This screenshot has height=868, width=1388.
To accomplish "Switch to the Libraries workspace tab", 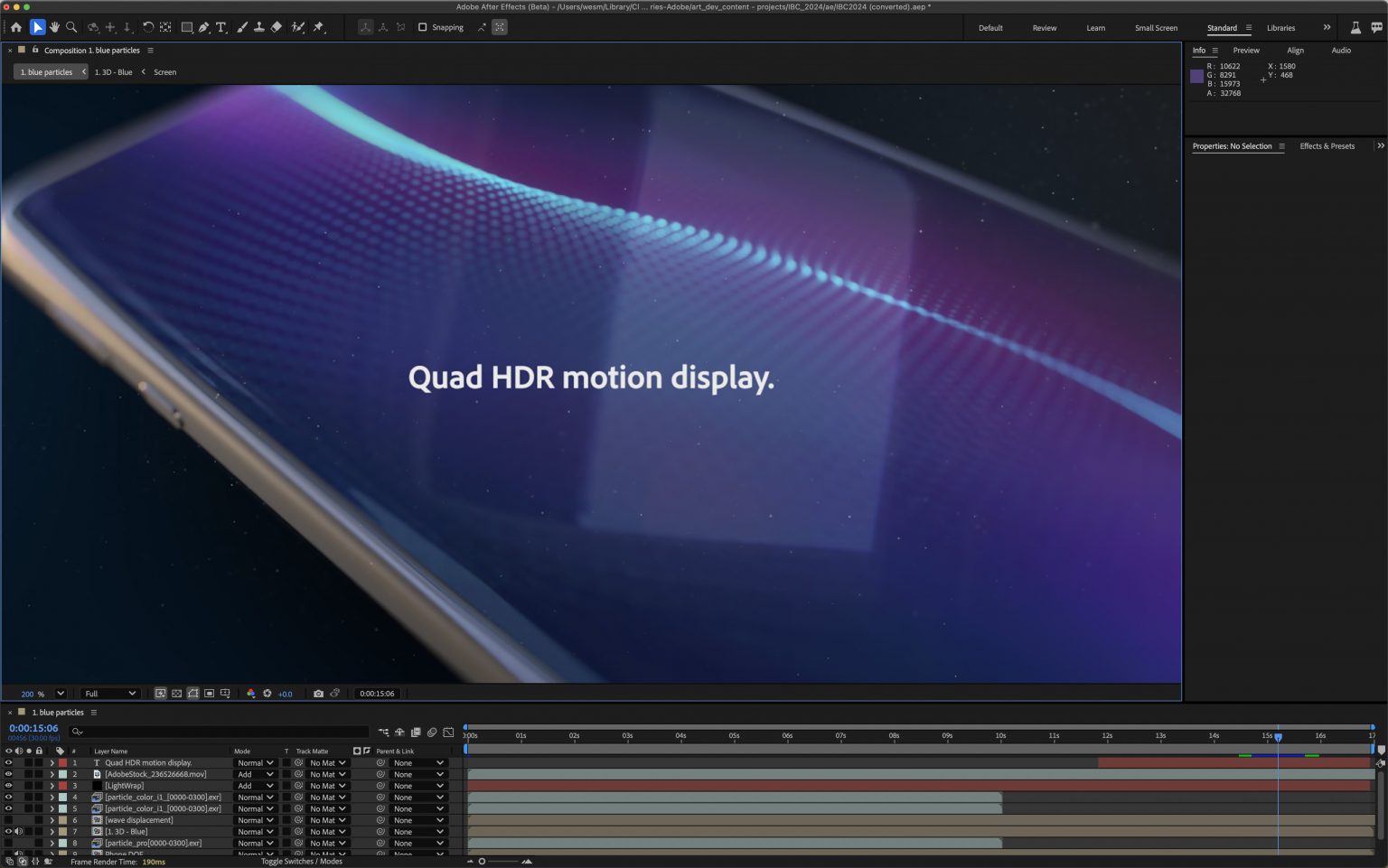I will [x=1280, y=28].
